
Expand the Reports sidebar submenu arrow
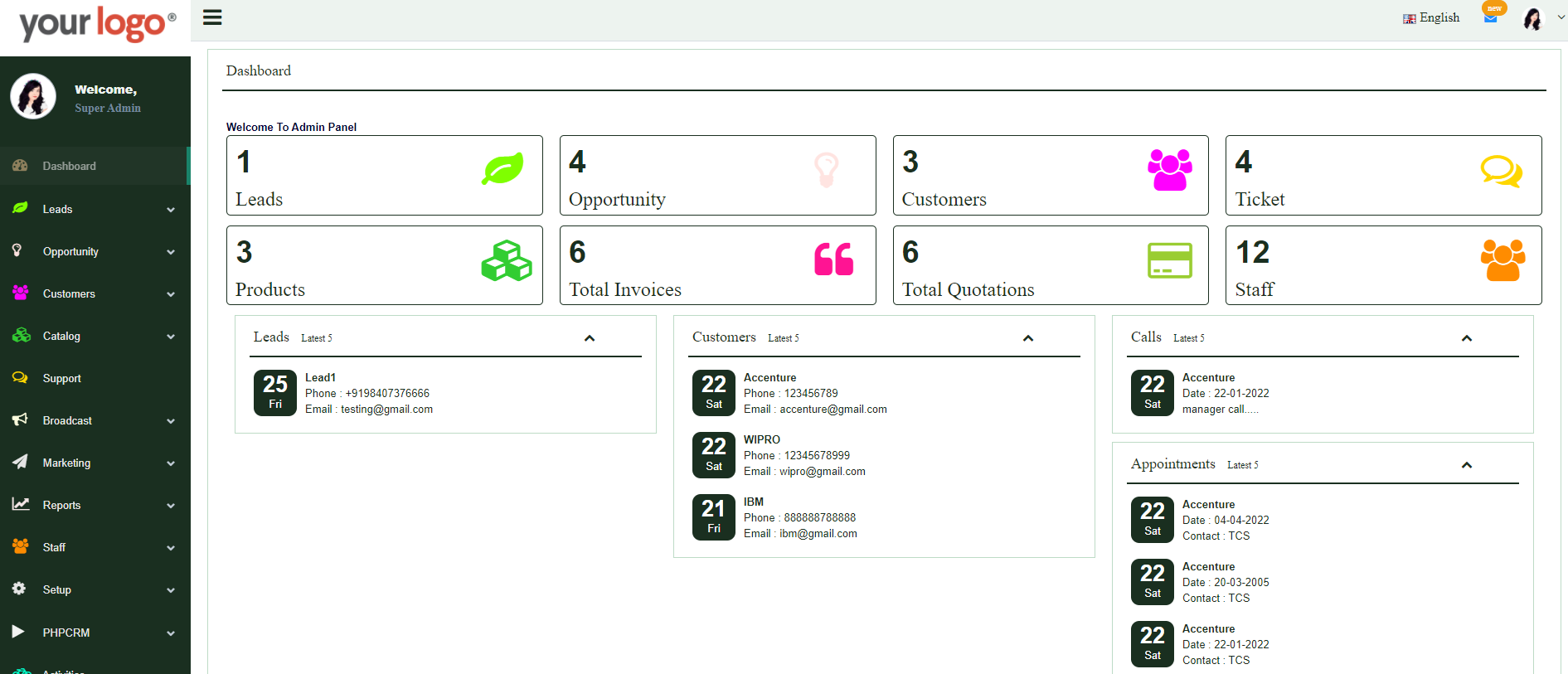click(171, 506)
